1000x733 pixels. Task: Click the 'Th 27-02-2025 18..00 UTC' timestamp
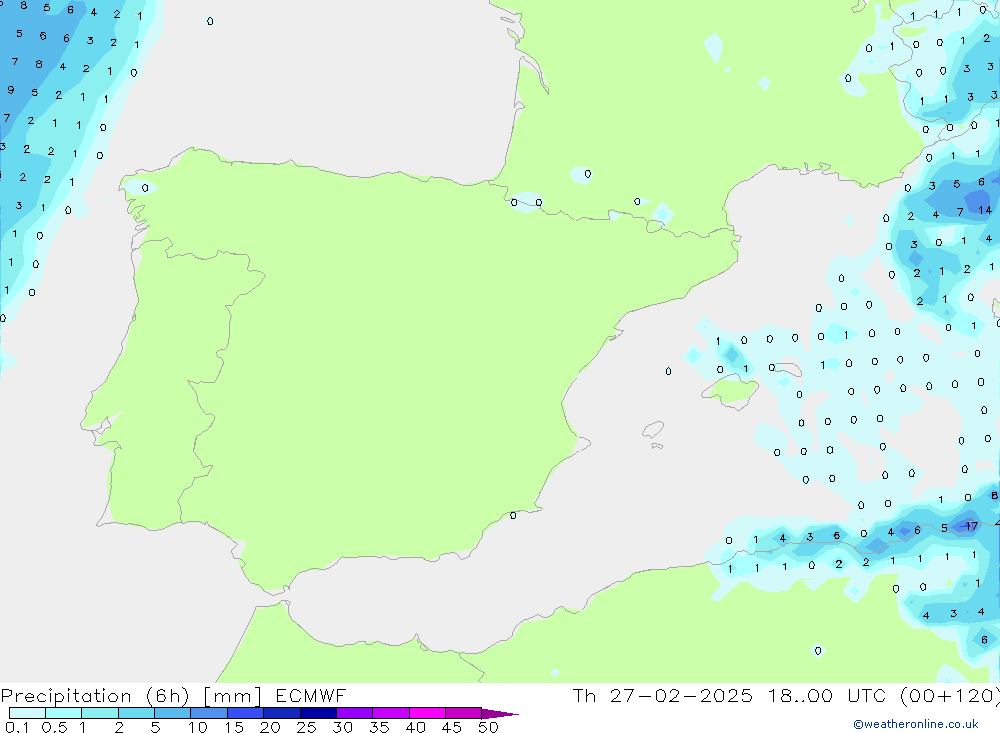730,696
